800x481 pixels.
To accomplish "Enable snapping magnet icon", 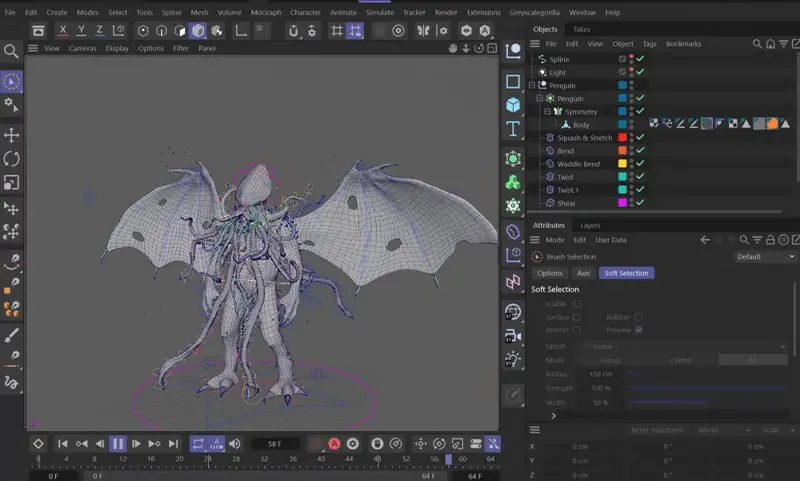I will click(x=293, y=31).
